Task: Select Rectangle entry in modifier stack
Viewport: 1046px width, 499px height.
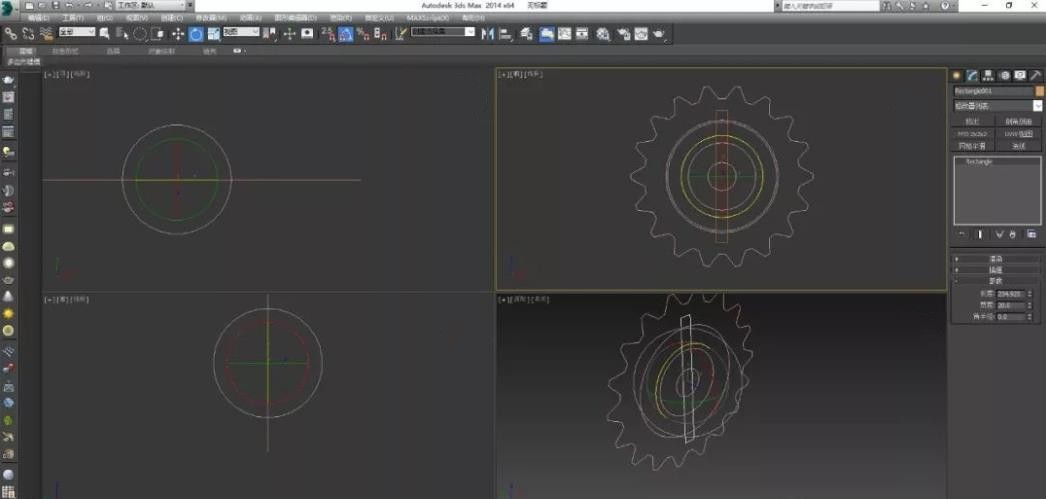Action: [978, 161]
